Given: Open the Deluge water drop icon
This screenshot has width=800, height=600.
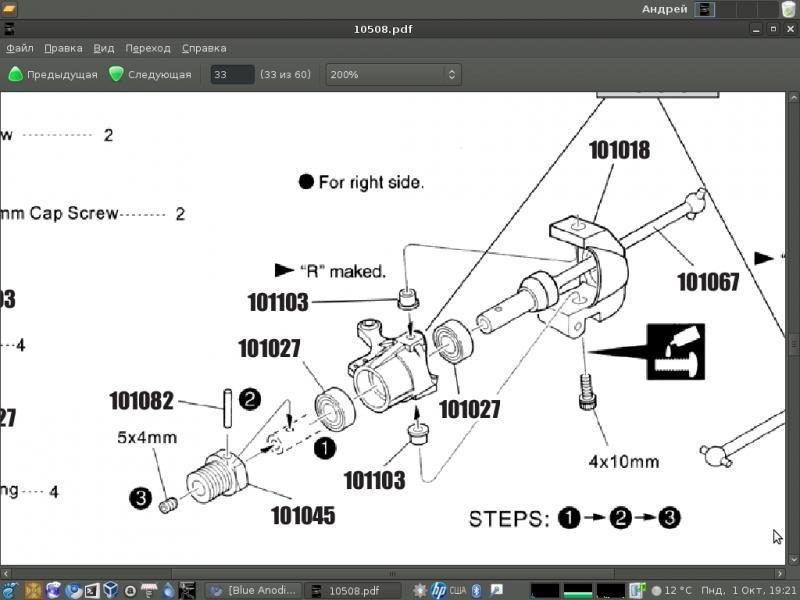Looking at the screenshot, I should pyautogui.click(x=169, y=590).
